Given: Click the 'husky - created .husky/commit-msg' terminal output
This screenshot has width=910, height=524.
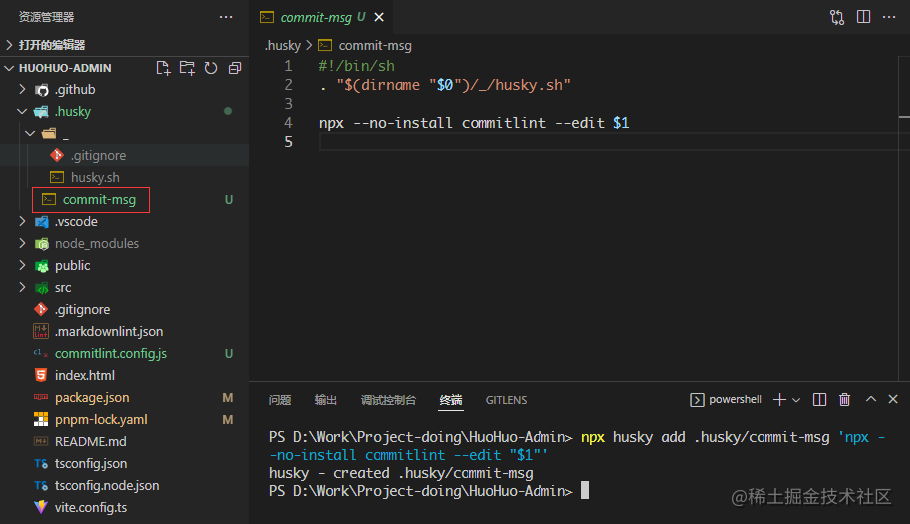Looking at the screenshot, I should pyautogui.click(x=401, y=473).
